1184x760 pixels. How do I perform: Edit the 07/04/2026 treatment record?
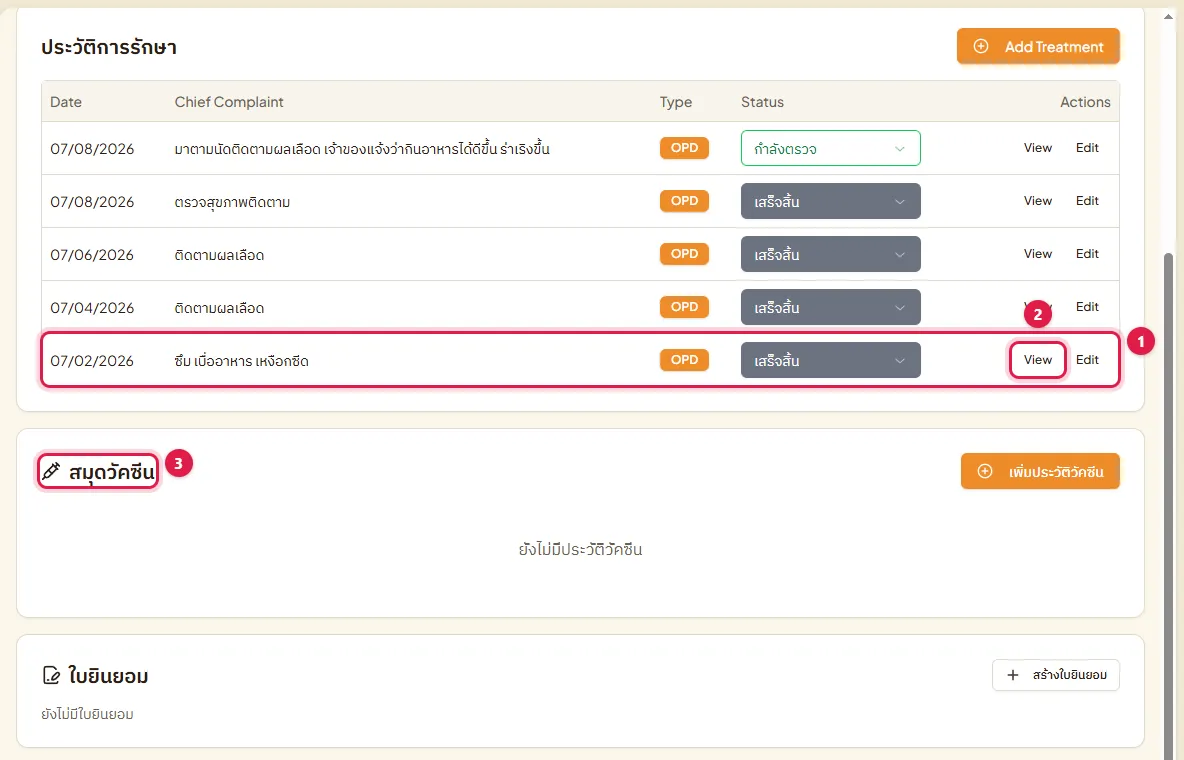click(x=1087, y=307)
